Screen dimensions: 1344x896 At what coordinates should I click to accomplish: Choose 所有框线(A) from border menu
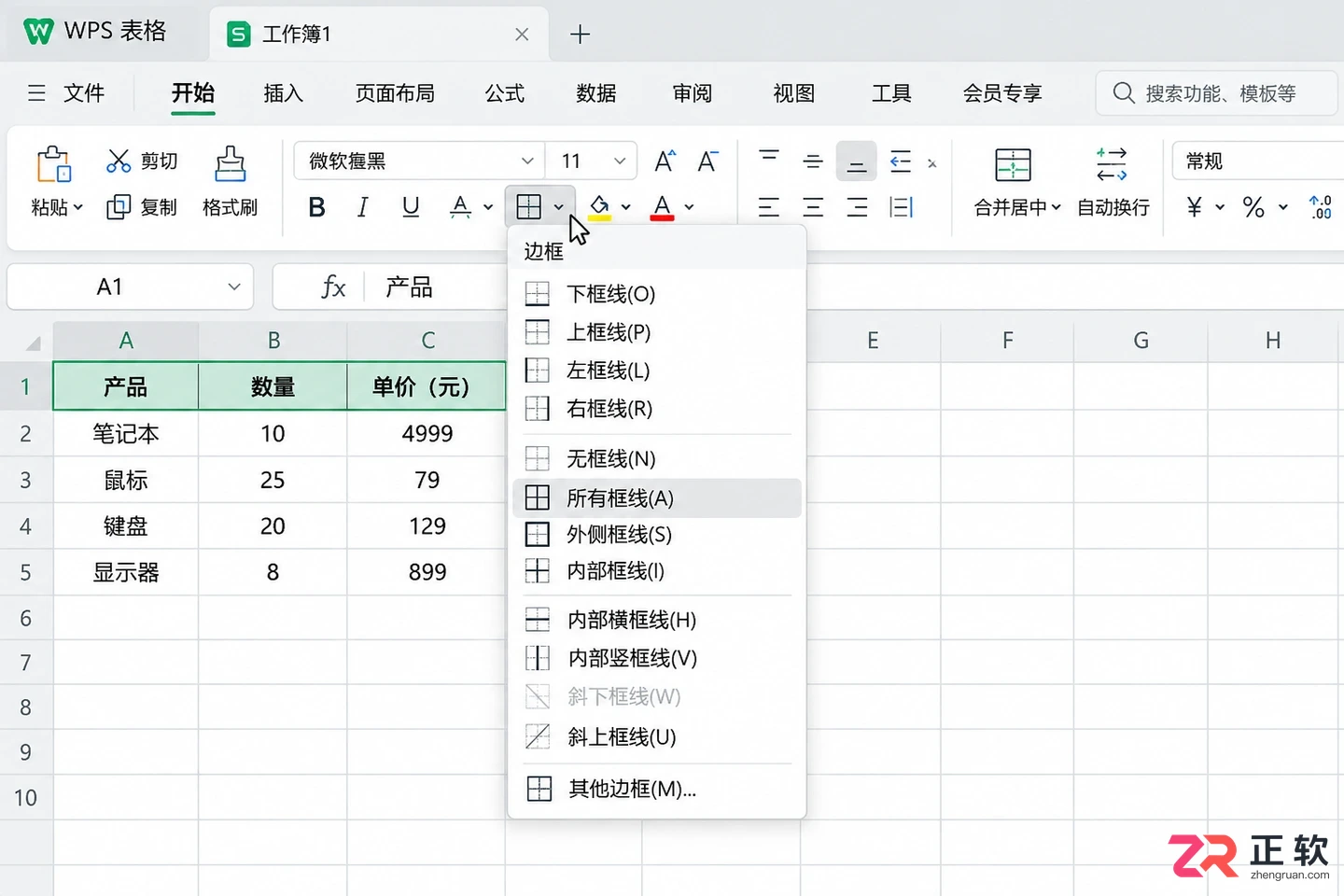point(657,498)
